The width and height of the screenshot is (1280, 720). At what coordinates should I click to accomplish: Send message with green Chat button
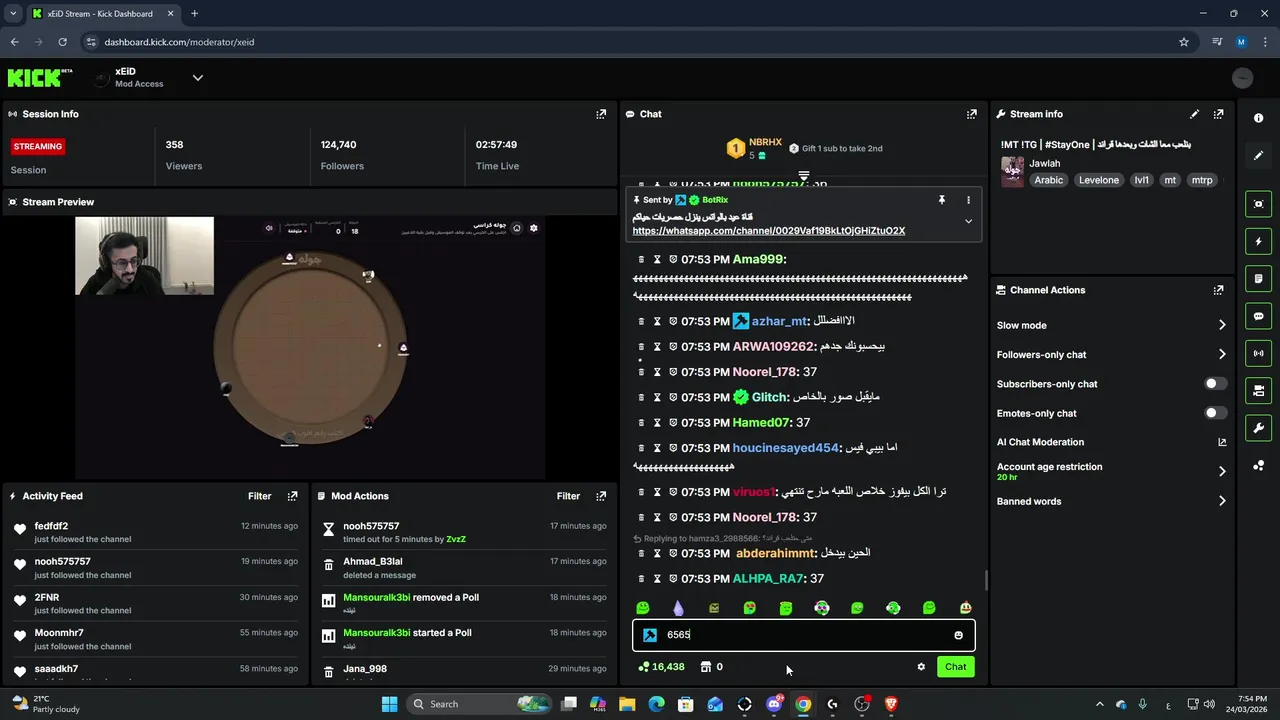(956, 667)
